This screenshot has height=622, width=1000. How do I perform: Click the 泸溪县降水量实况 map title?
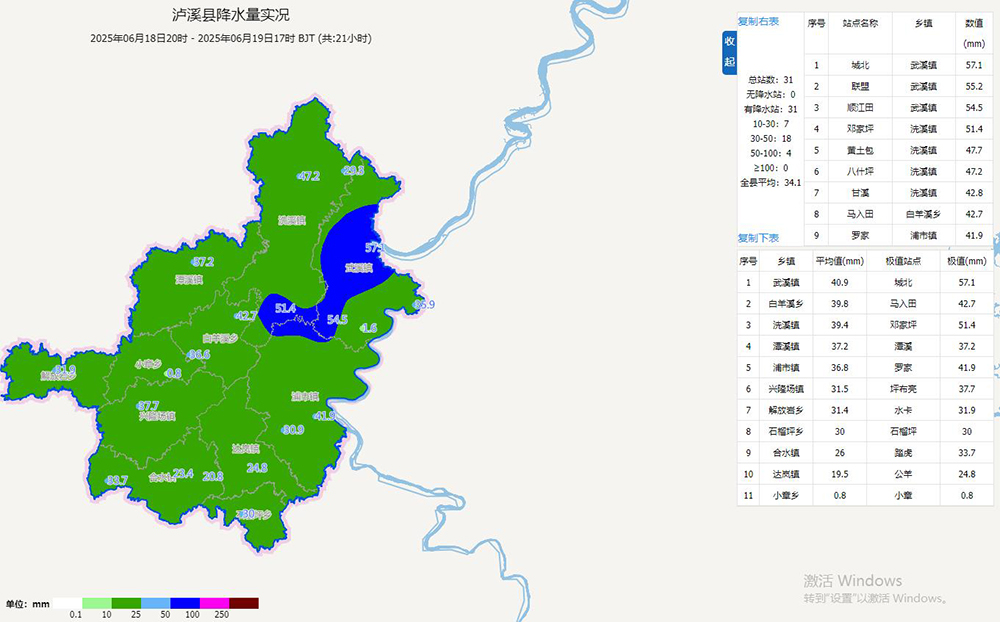point(232,15)
